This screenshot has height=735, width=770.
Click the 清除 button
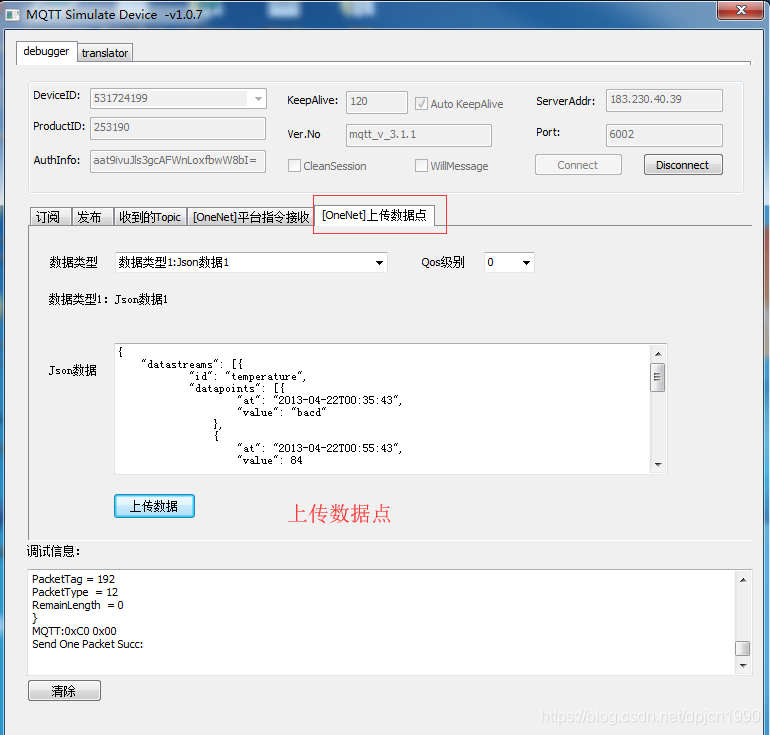point(64,691)
